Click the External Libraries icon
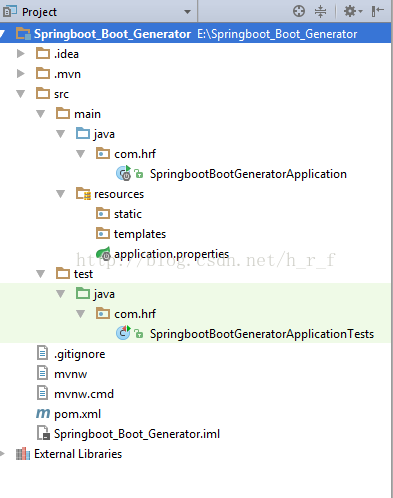Image resolution: width=393 pixels, height=498 pixels. pos(23,454)
